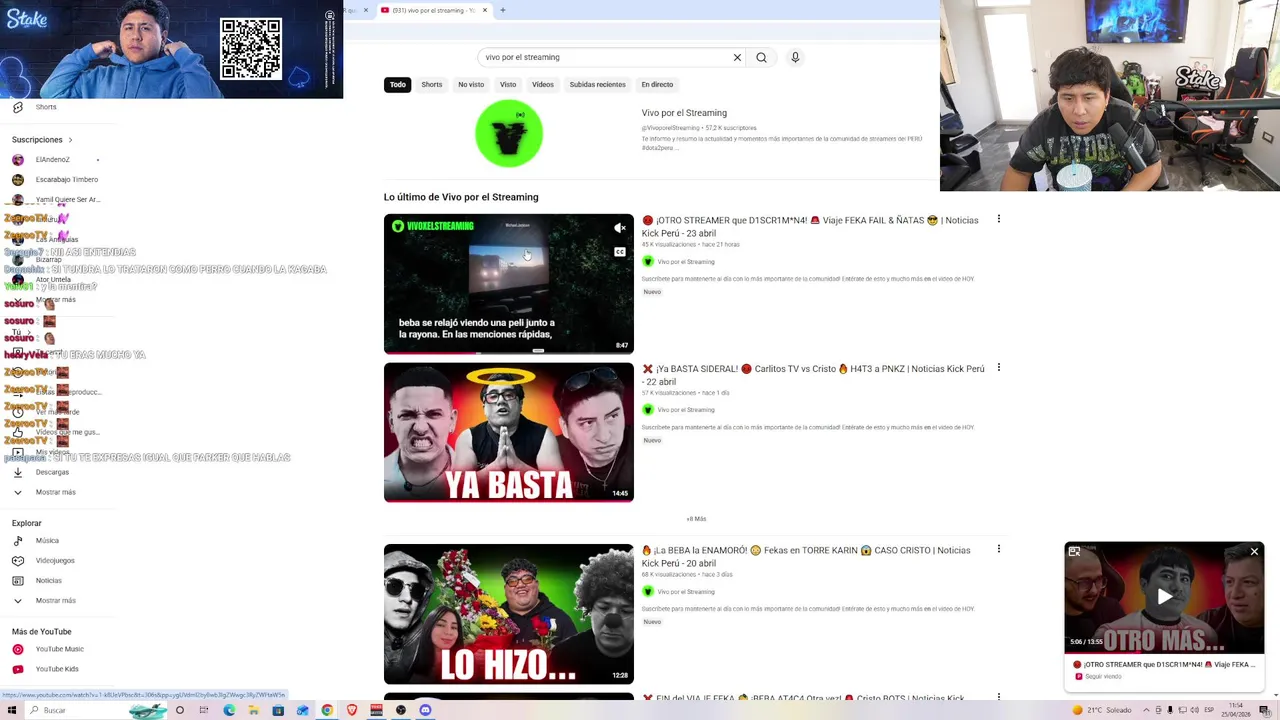The height and width of the screenshot is (720, 1280).
Task: Open Microsoft Edge from taskbar
Action: pyautogui.click(x=229, y=710)
